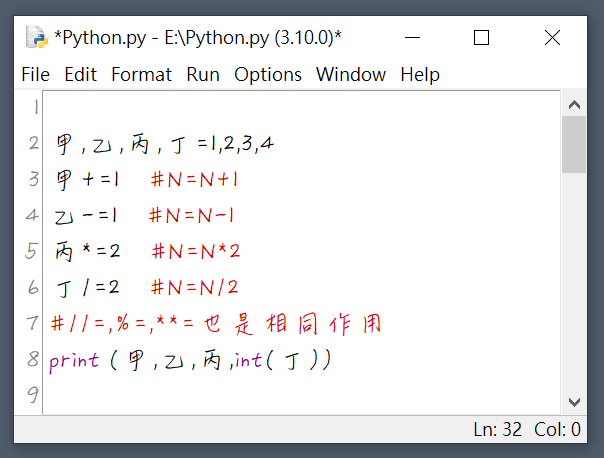Place cursor on empty line 1
Image resolution: width=604 pixels, height=458 pixels.
click(x=300, y=107)
